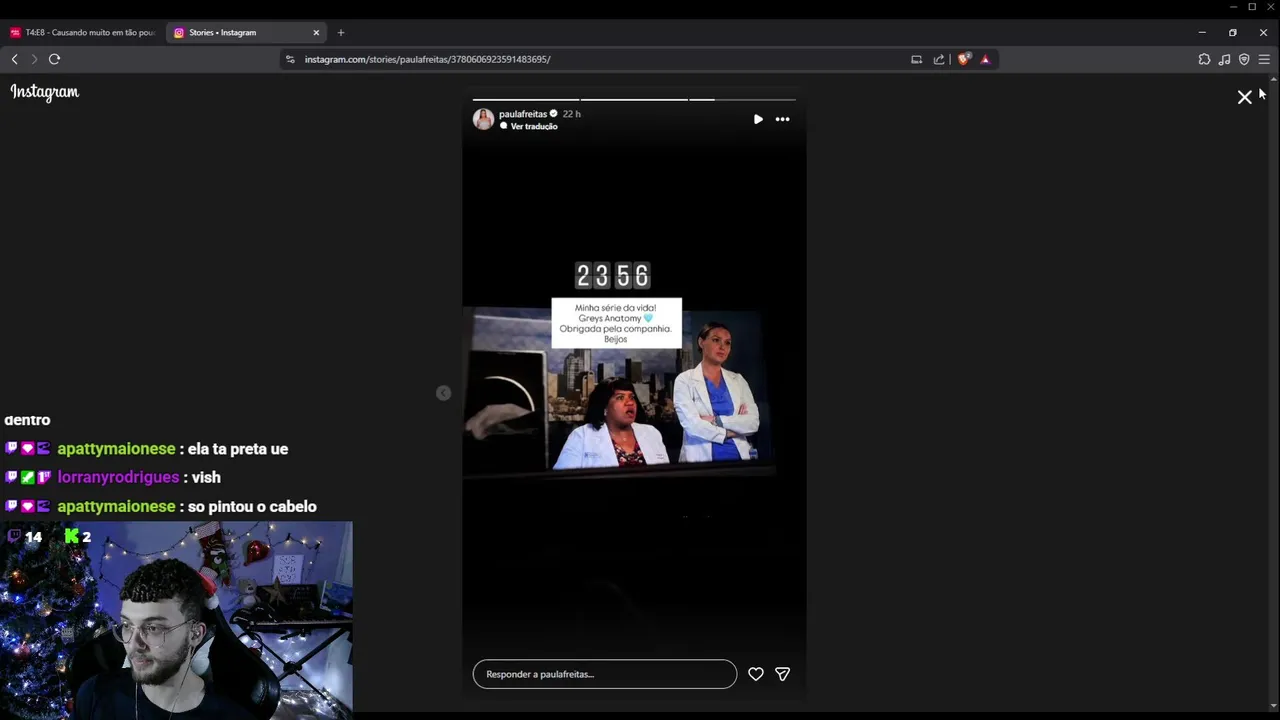
Task: Switch to the T4:E8 Causando muito tab
Action: [x=84, y=33]
